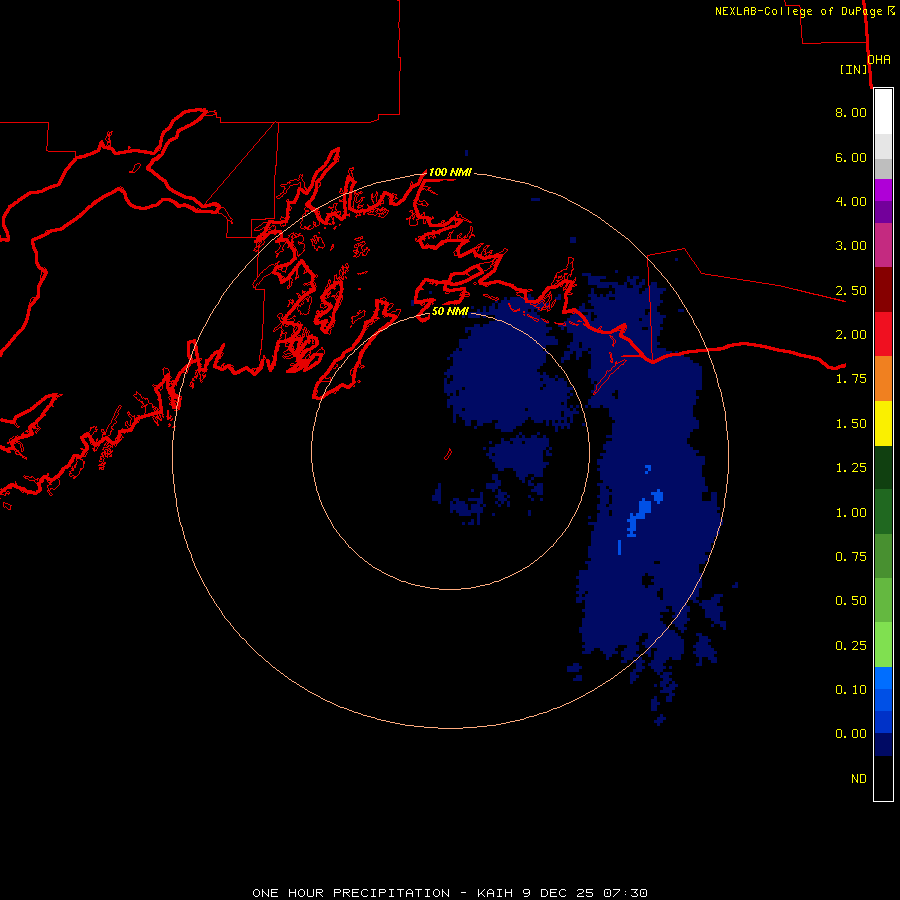This screenshot has height=900, width=900.
Task: Click the 2.50 legend value
Action: [x=851, y=290]
